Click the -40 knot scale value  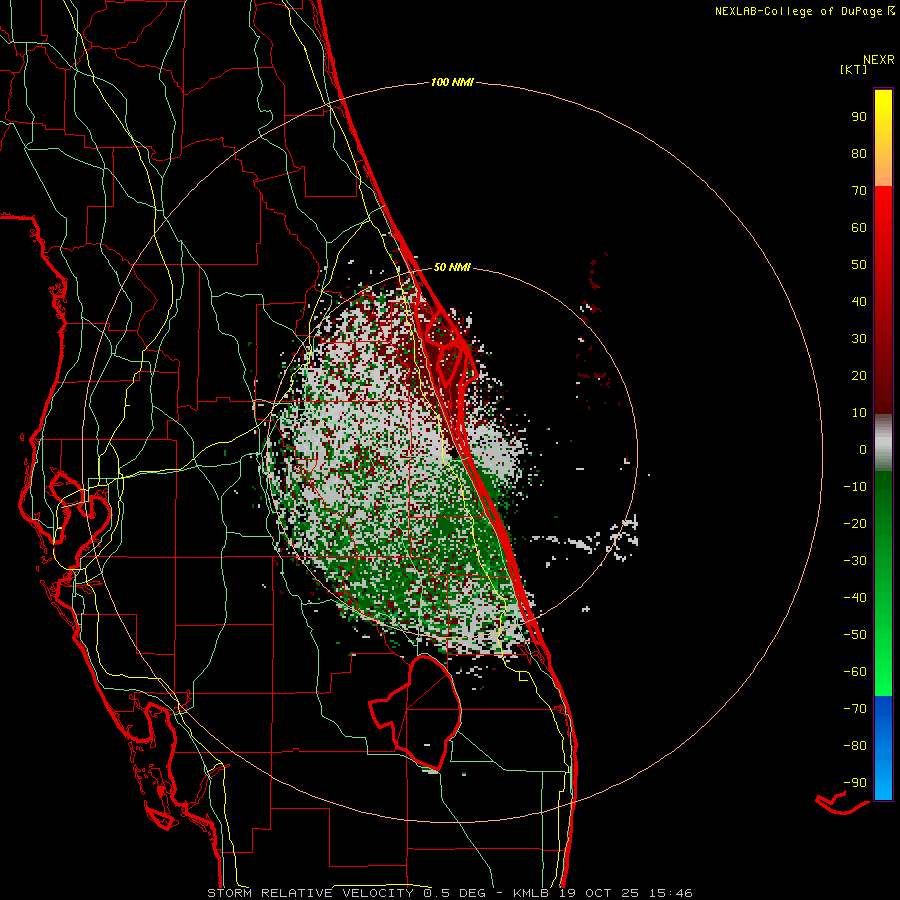[855, 598]
